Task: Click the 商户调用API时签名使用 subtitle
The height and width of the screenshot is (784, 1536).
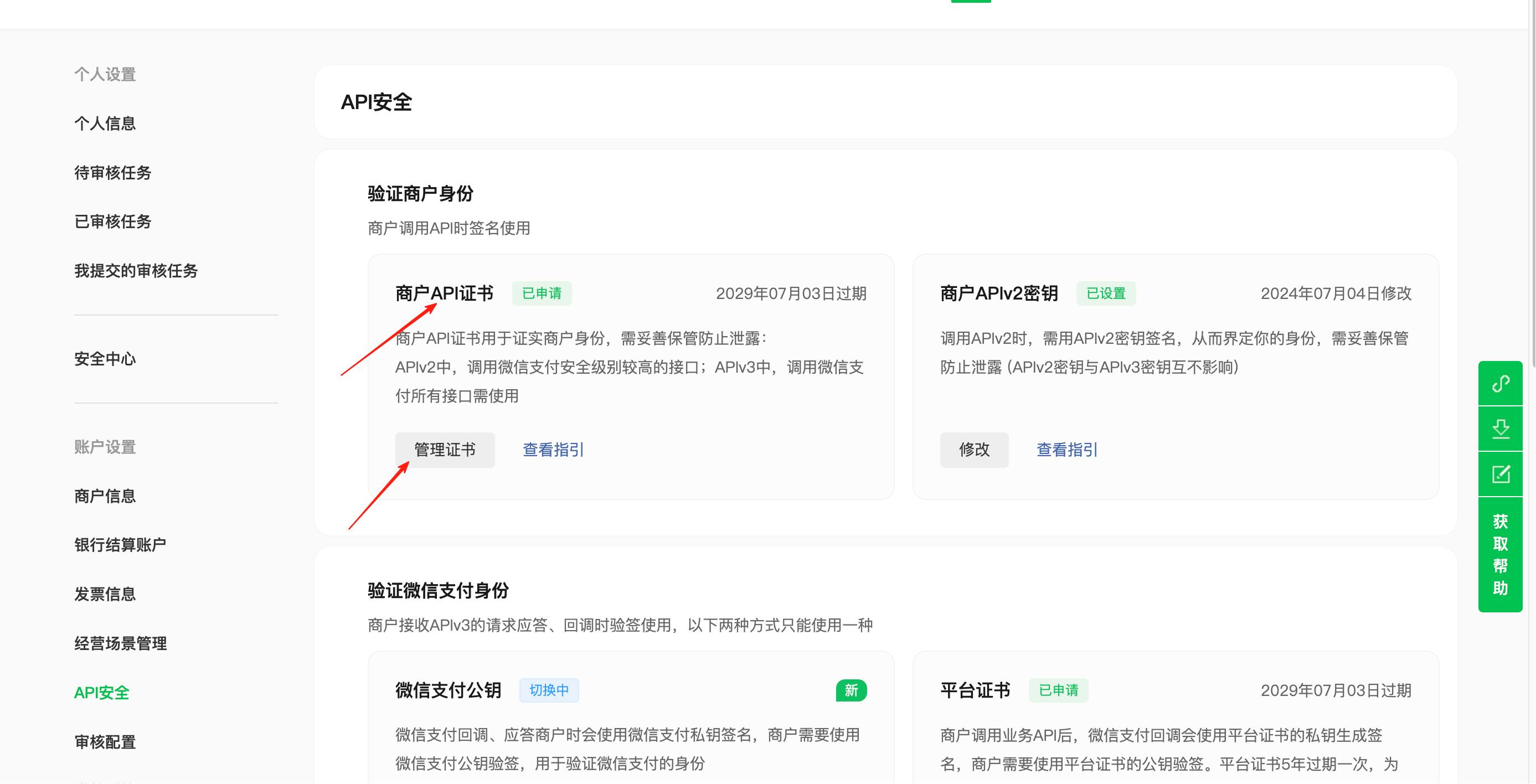Action: tap(449, 228)
